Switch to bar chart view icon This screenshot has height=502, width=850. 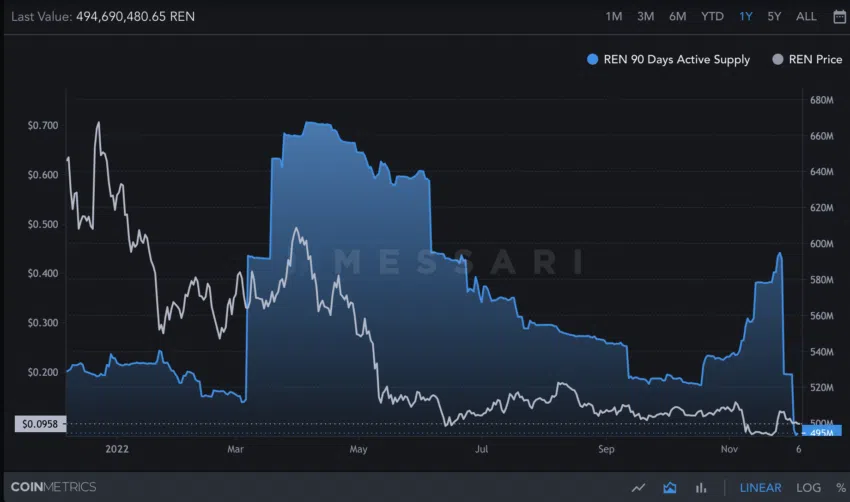(x=701, y=487)
